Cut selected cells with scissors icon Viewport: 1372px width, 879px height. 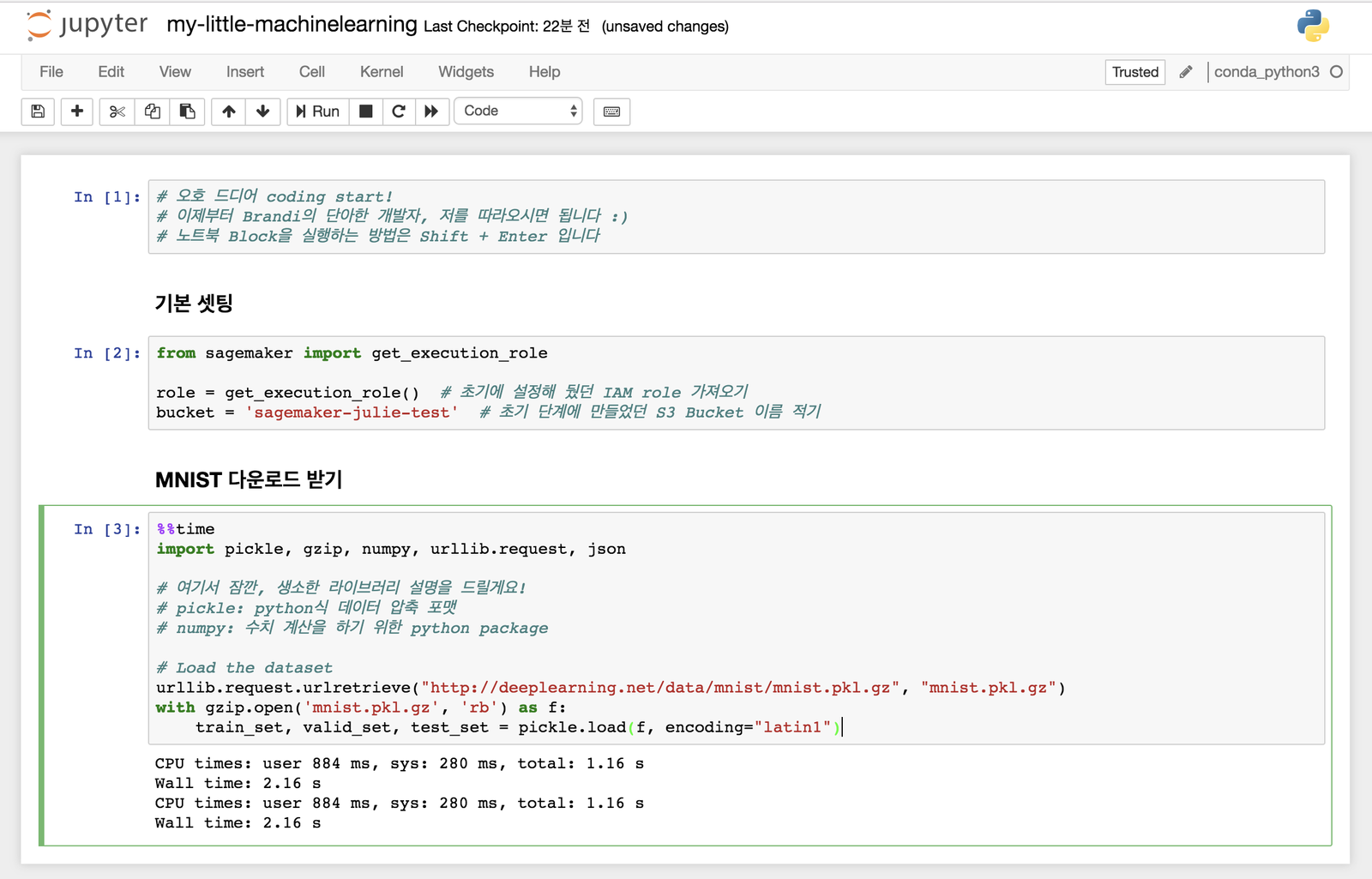[x=117, y=111]
